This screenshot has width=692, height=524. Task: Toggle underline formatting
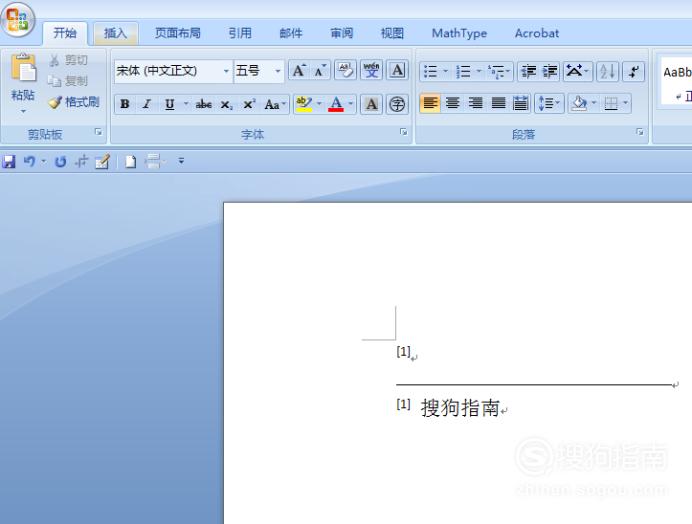pos(169,104)
